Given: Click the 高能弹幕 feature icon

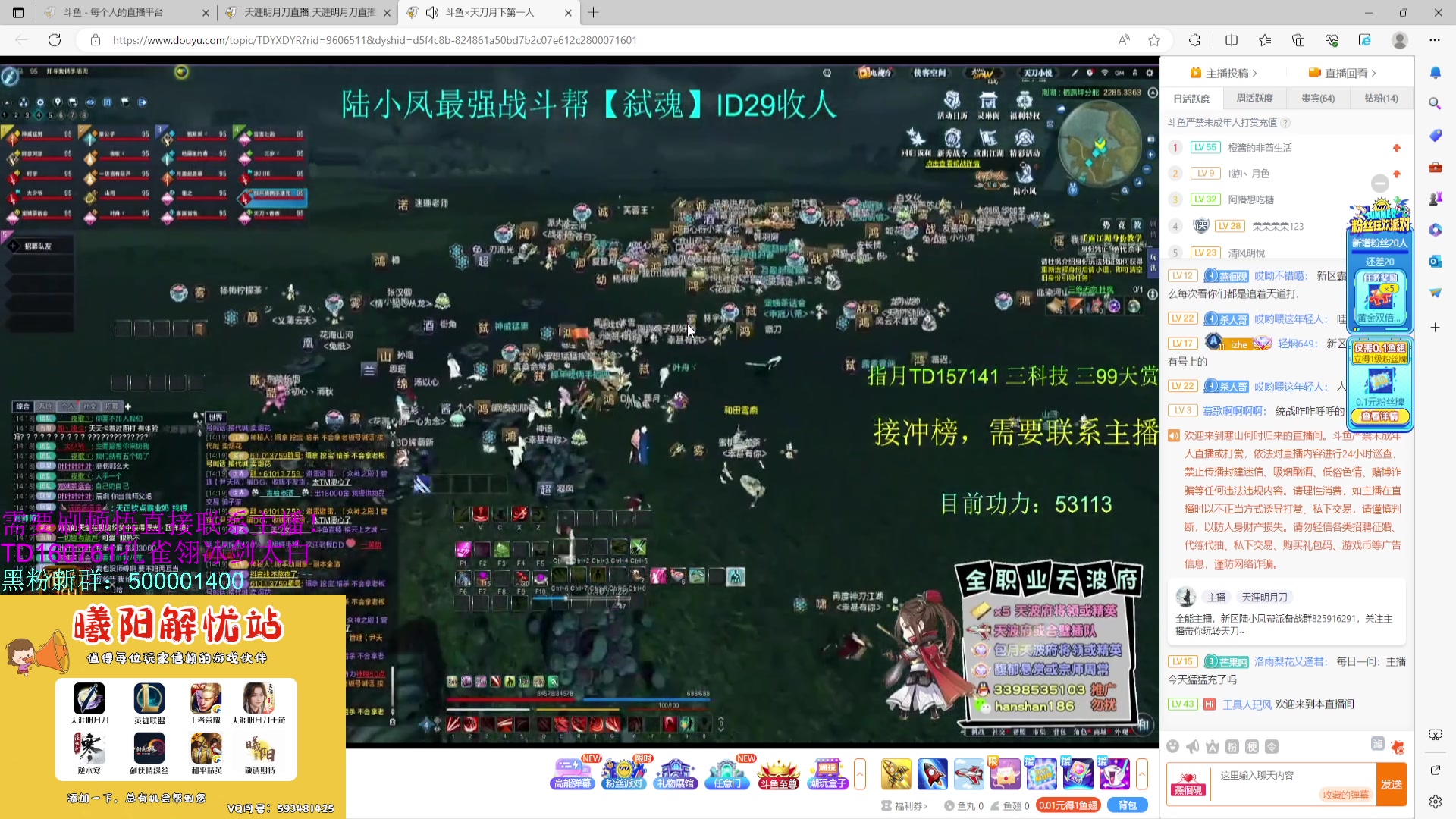Looking at the screenshot, I should (x=573, y=773).
